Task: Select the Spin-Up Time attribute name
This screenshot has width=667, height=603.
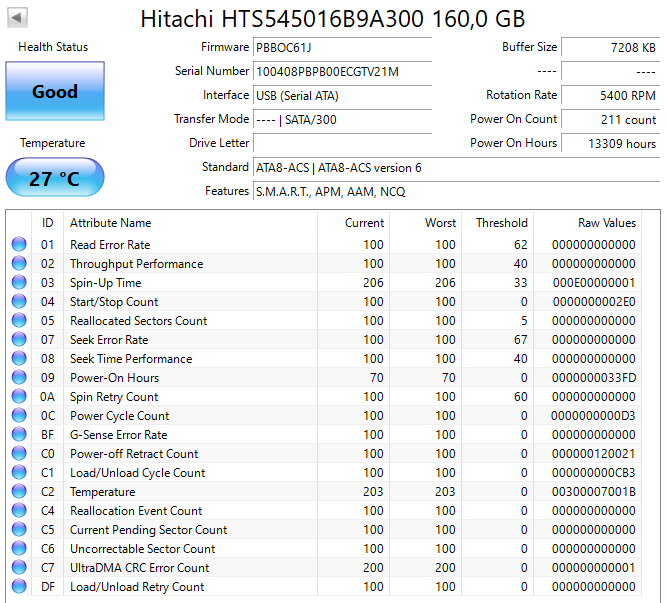Action: (x=105, y=283)
